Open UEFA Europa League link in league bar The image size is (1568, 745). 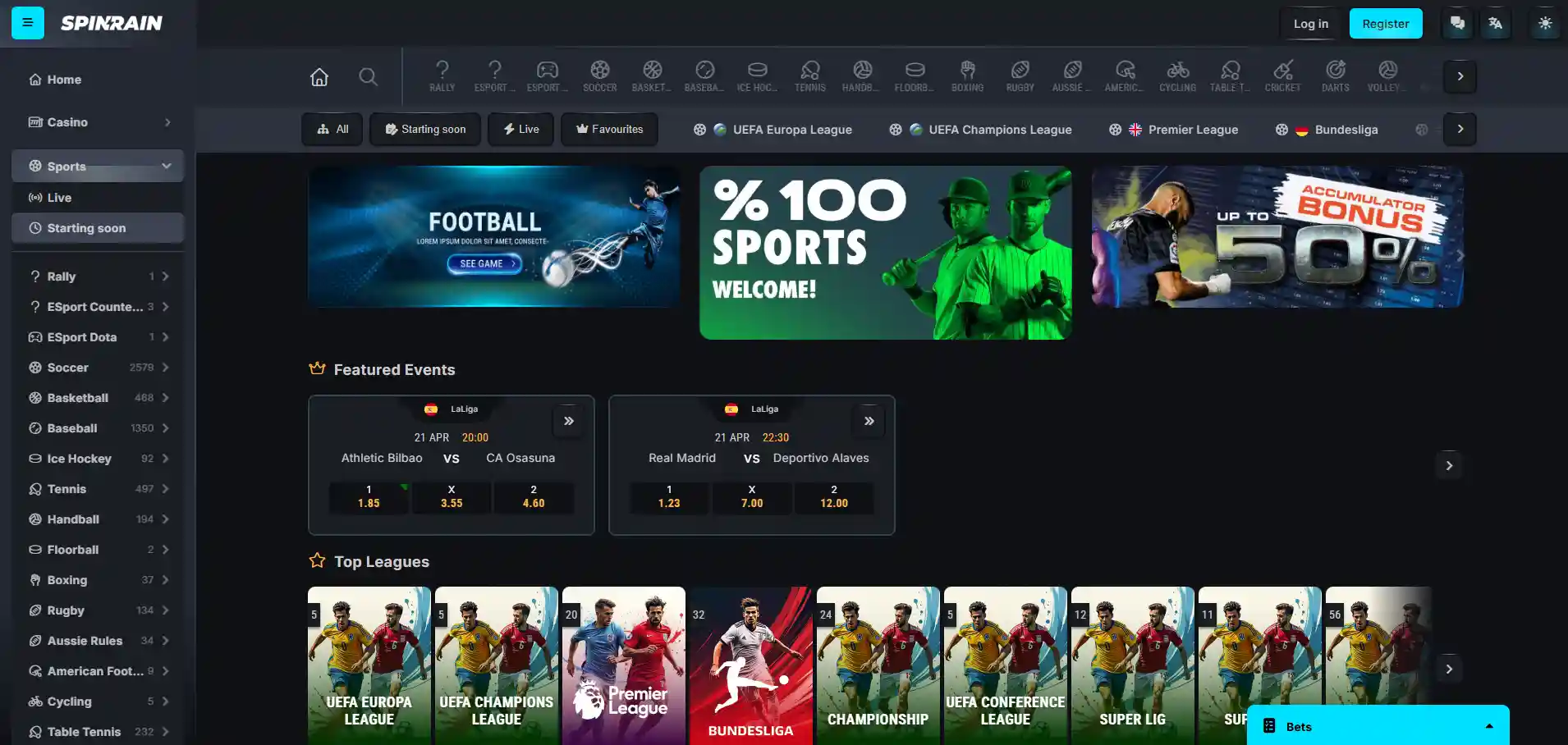[773, 130]
